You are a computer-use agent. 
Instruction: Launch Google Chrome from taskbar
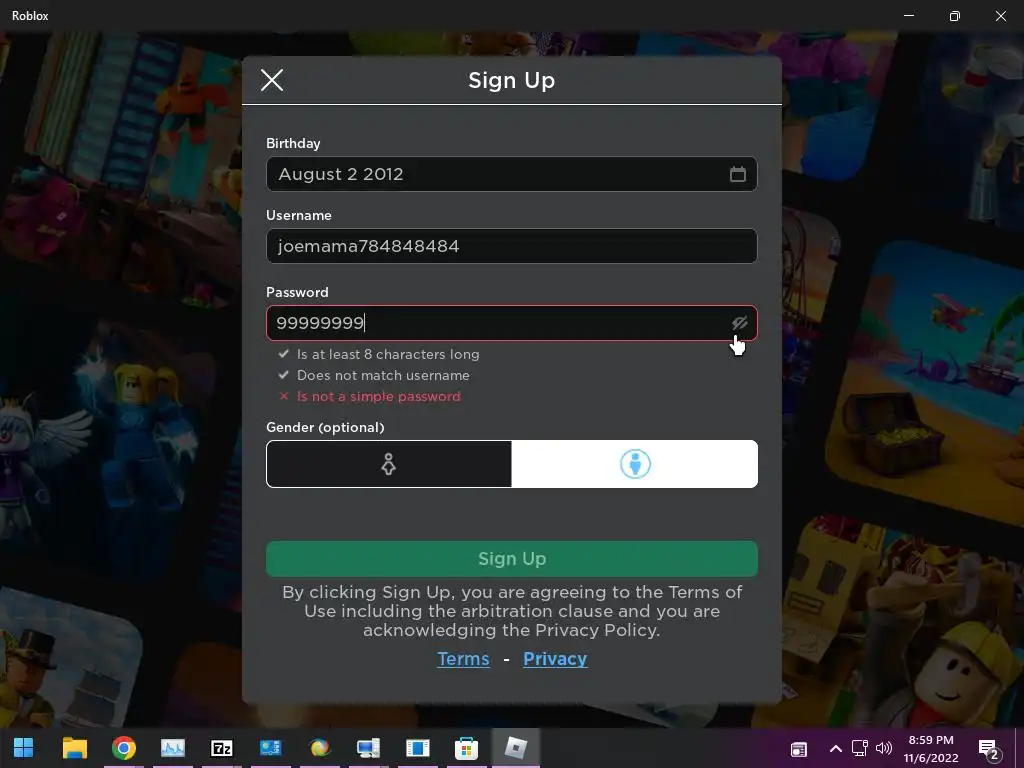[123, 748]
